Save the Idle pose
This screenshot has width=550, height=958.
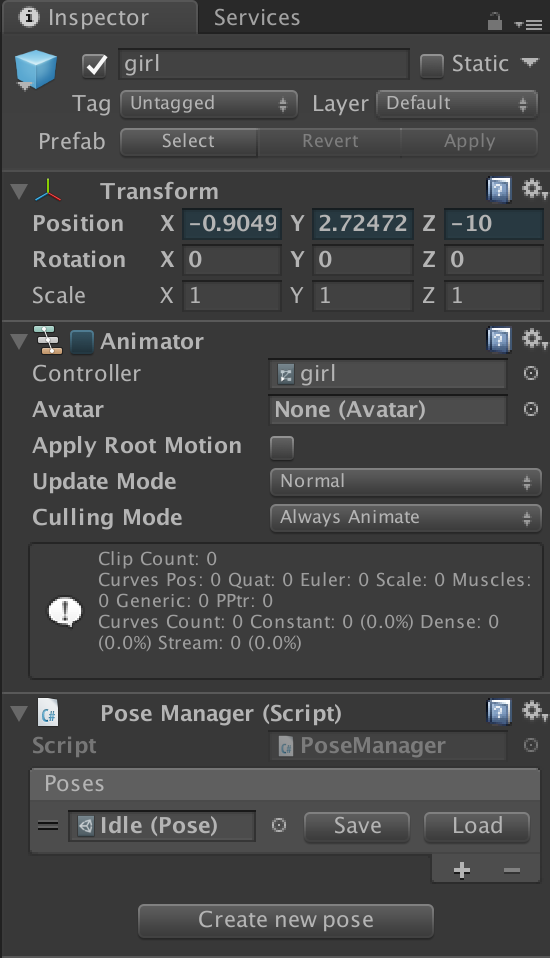[x=357, y=827]
